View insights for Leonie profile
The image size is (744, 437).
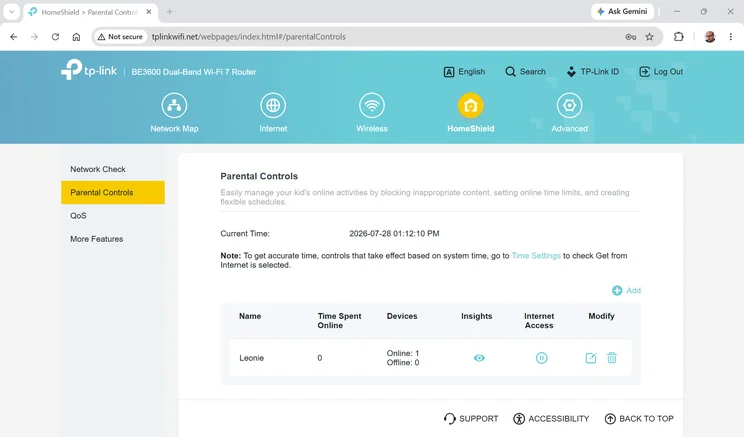479,358
